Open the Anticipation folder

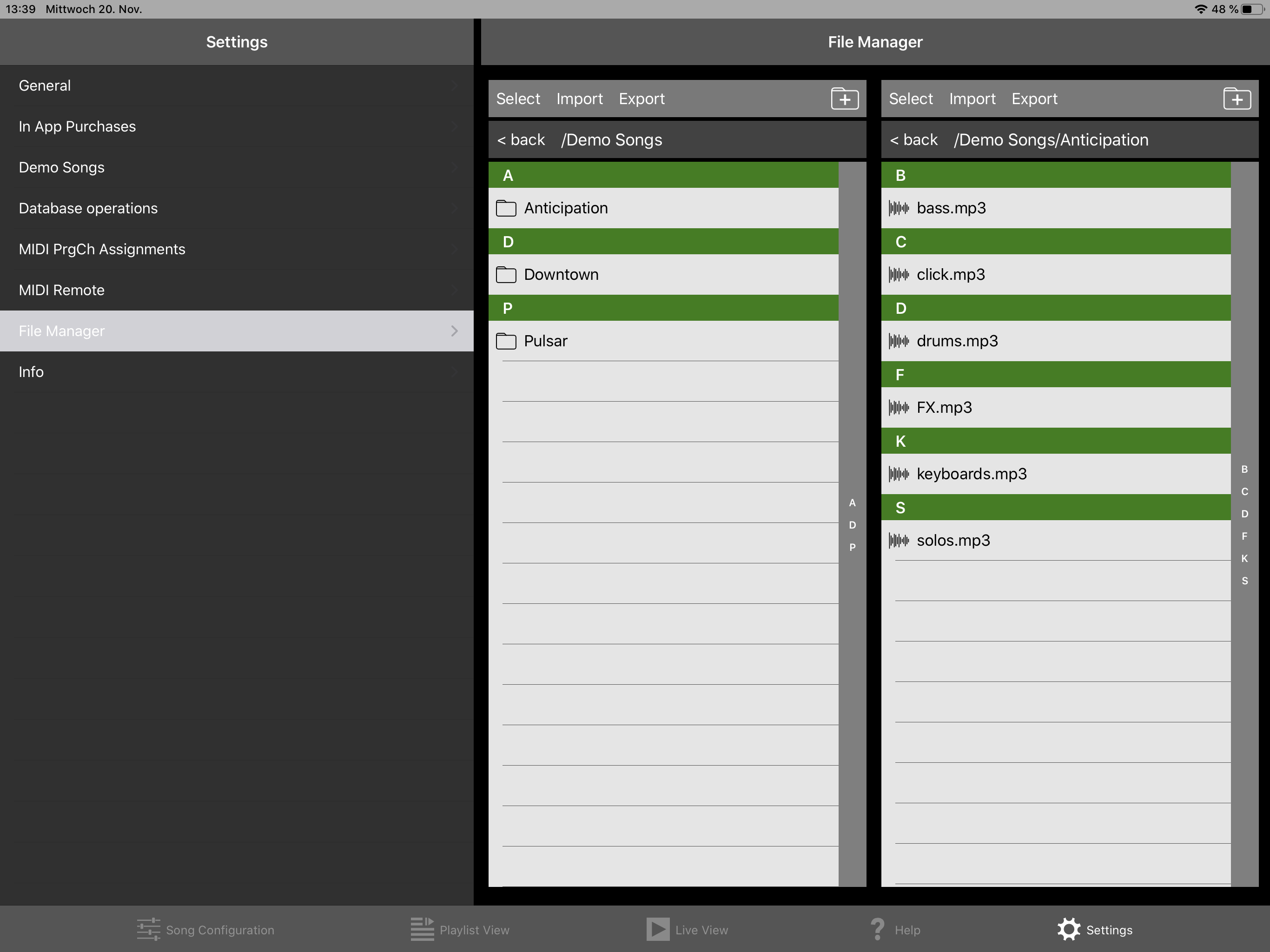pyautogui.click(x=566, y=208)
